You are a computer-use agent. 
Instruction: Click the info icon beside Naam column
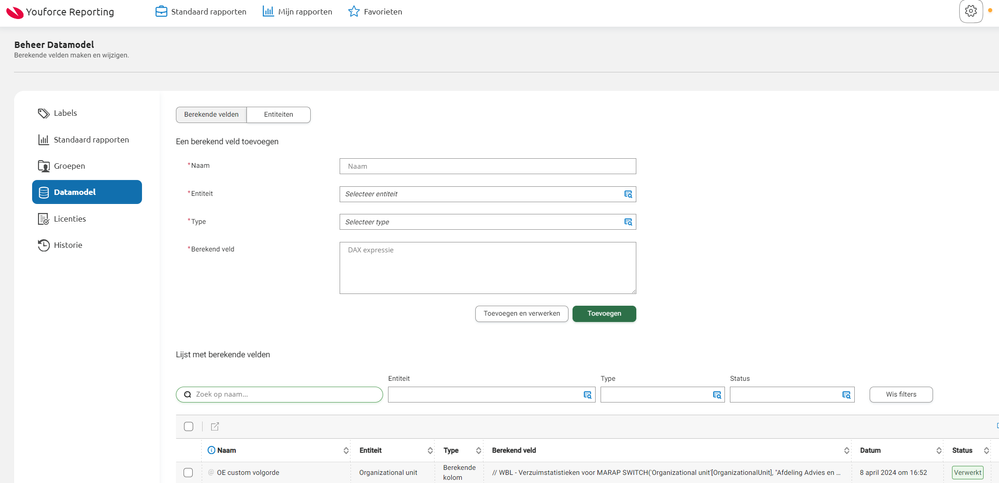212,451
